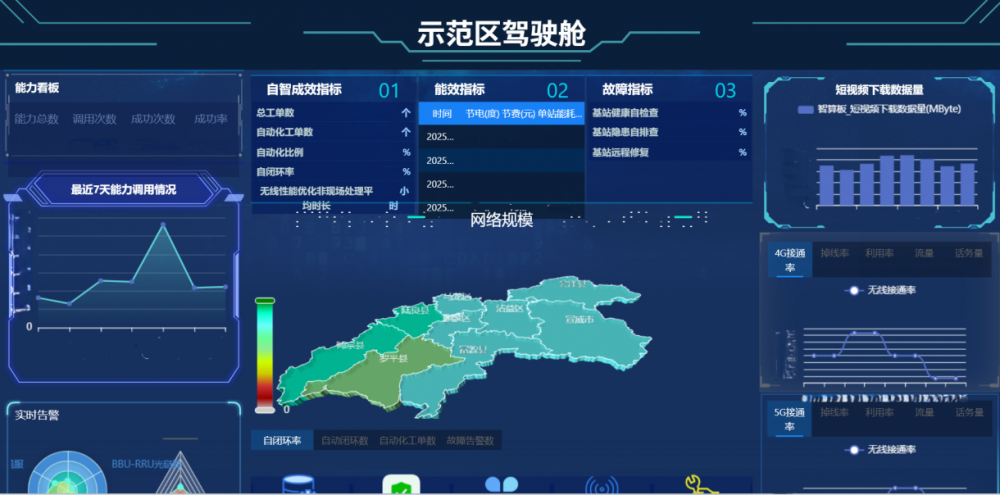
Task: Toggle 无线接通率 legend in 4G chart
Action: coord(854,290)
